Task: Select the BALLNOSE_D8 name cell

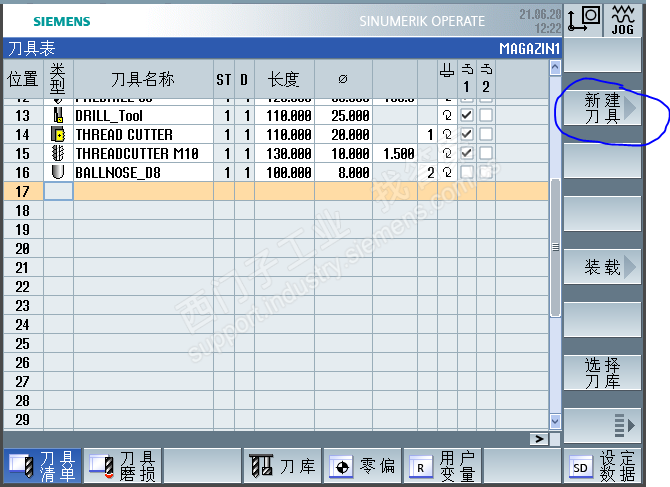Action: pos(144,172)
